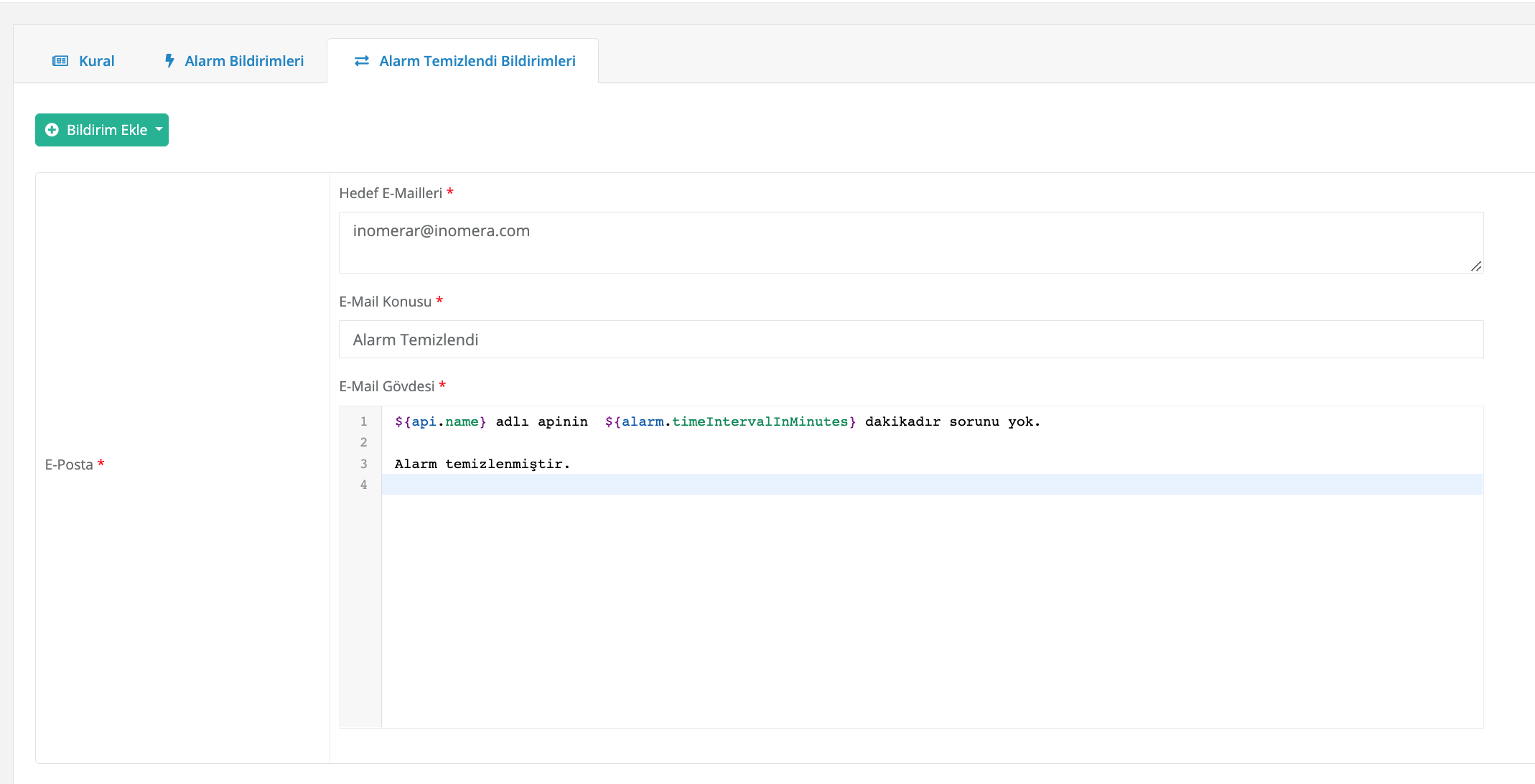Click the lightning bolt icon on Alarm Bildirimleri
Screen dimensions: 1535x784
click(169, 61)
